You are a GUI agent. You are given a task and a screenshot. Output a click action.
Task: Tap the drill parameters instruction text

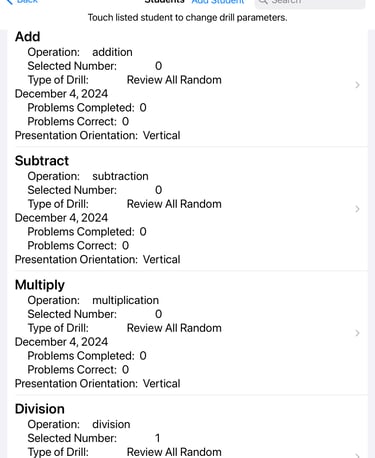tap(187, 17)
